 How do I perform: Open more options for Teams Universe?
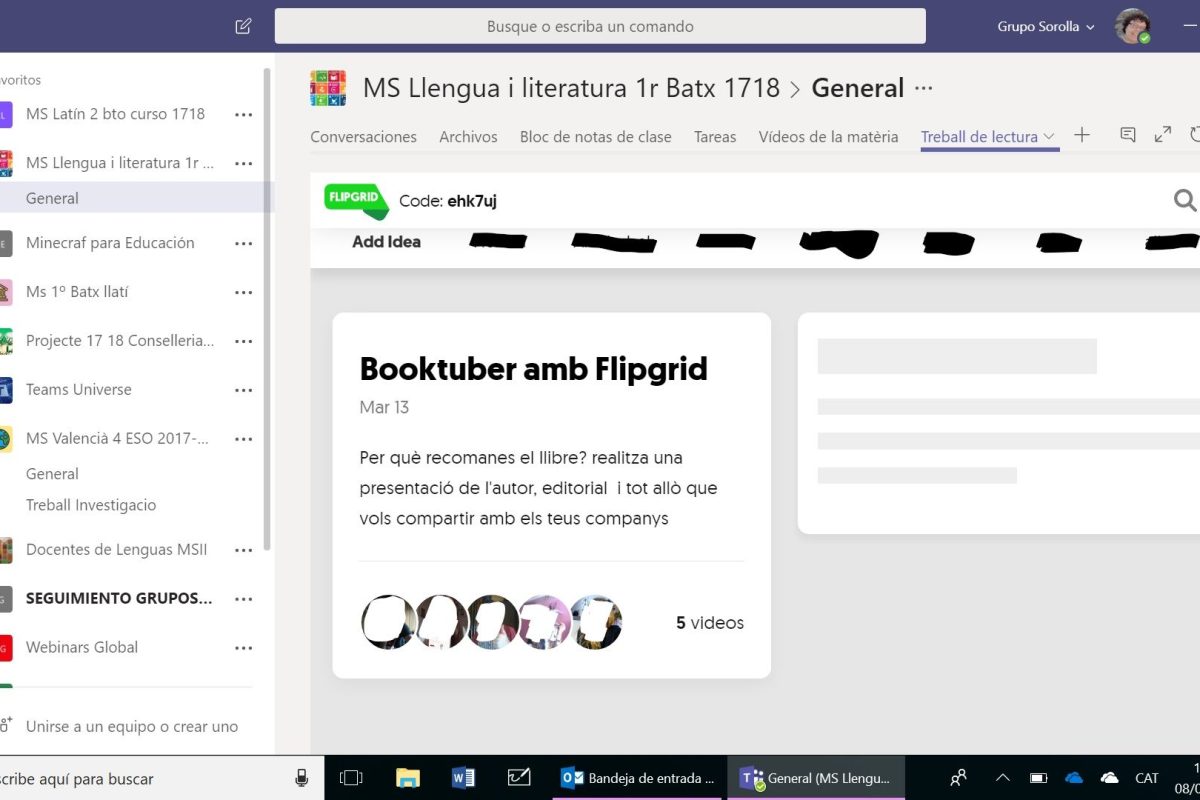point(243,390)
